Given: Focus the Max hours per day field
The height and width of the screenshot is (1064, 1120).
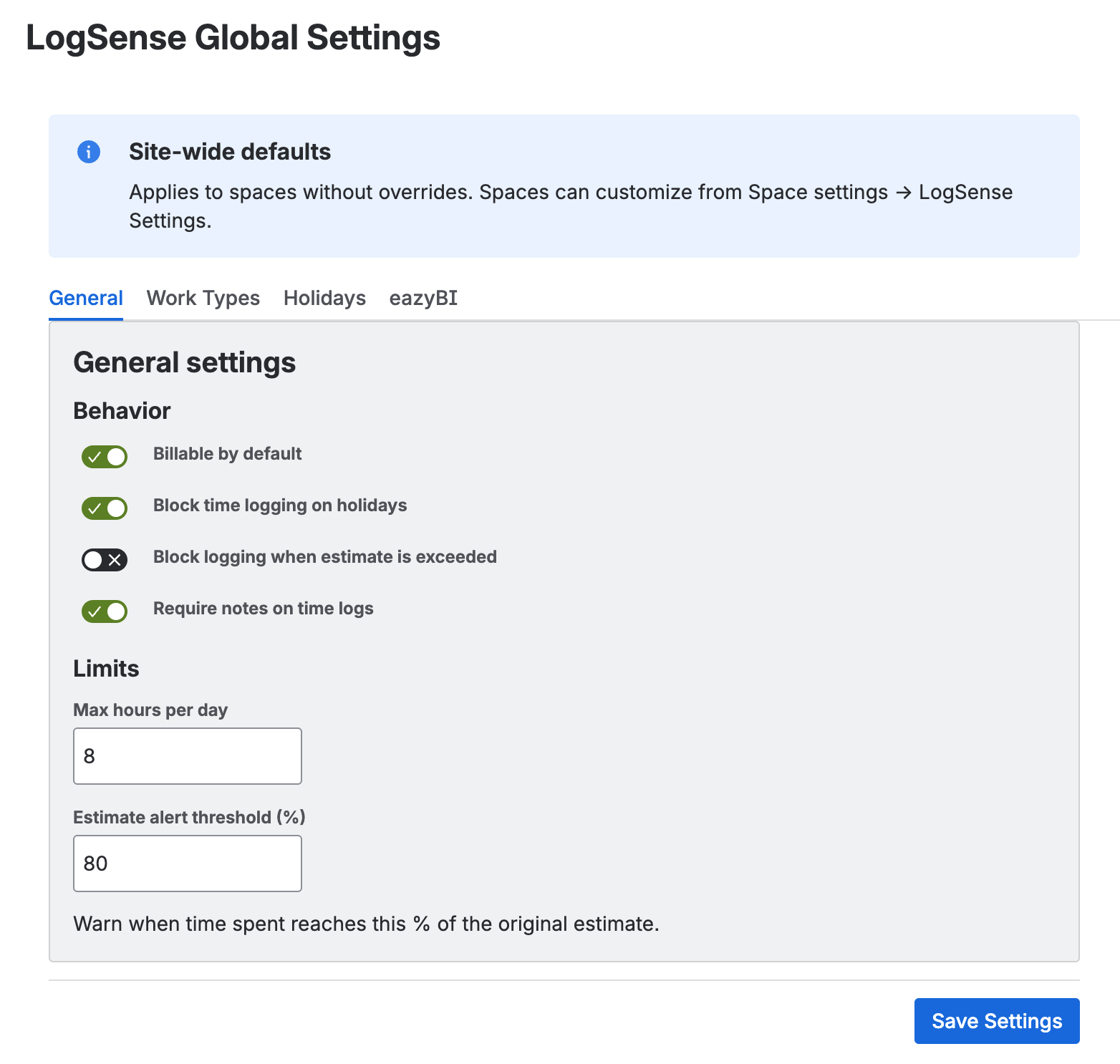Looking at the screenshot, I should (x=188, y=756).
